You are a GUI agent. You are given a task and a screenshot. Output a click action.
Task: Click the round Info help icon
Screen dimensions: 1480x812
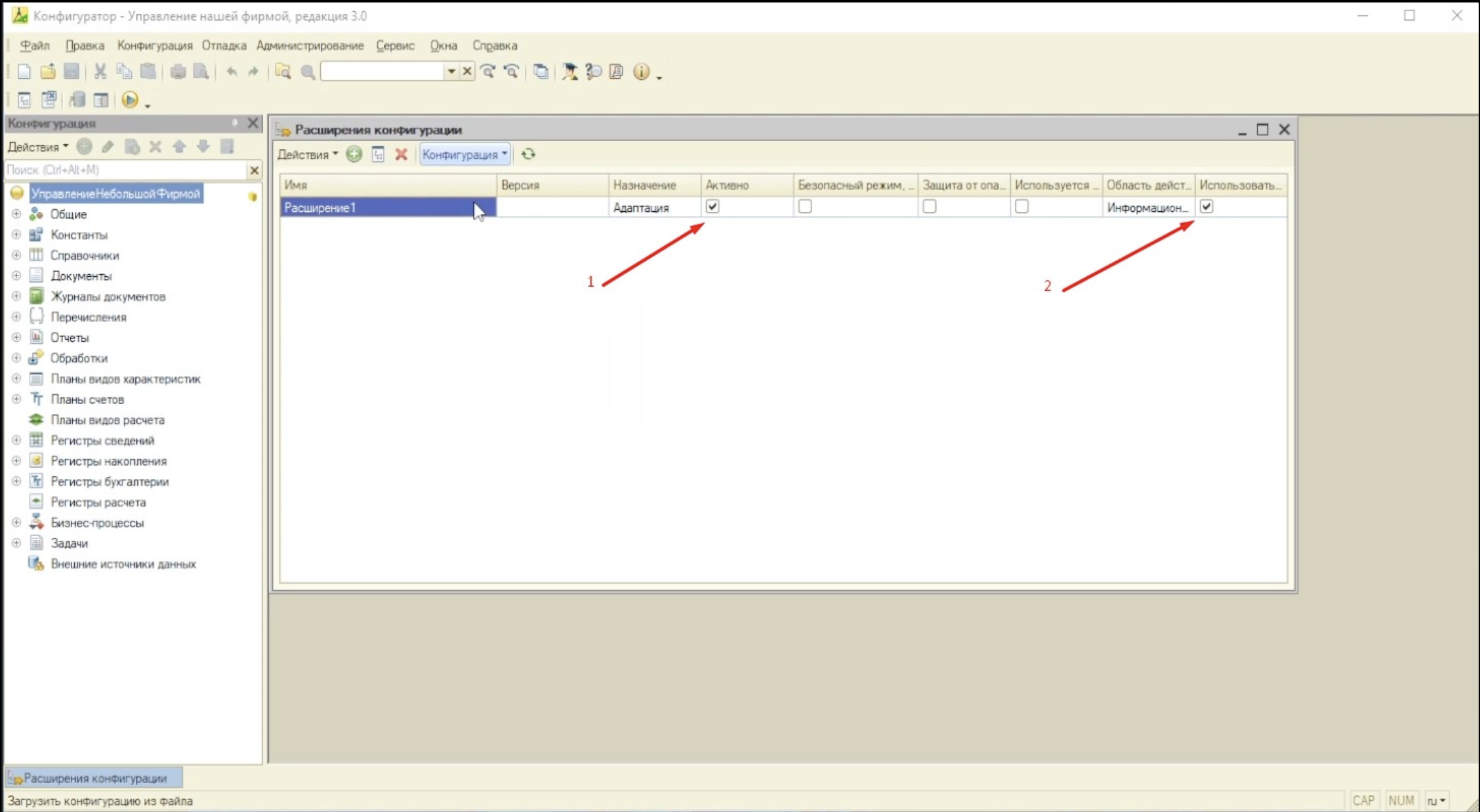pyautogui.click(x=641, y=71)
